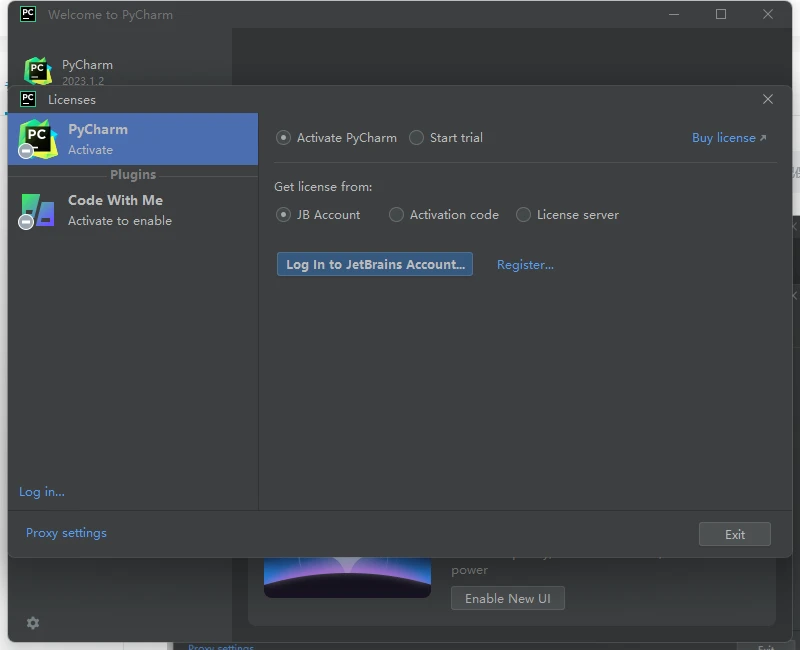Minimize the Welcome to PyCharm window

pos(674,14)
